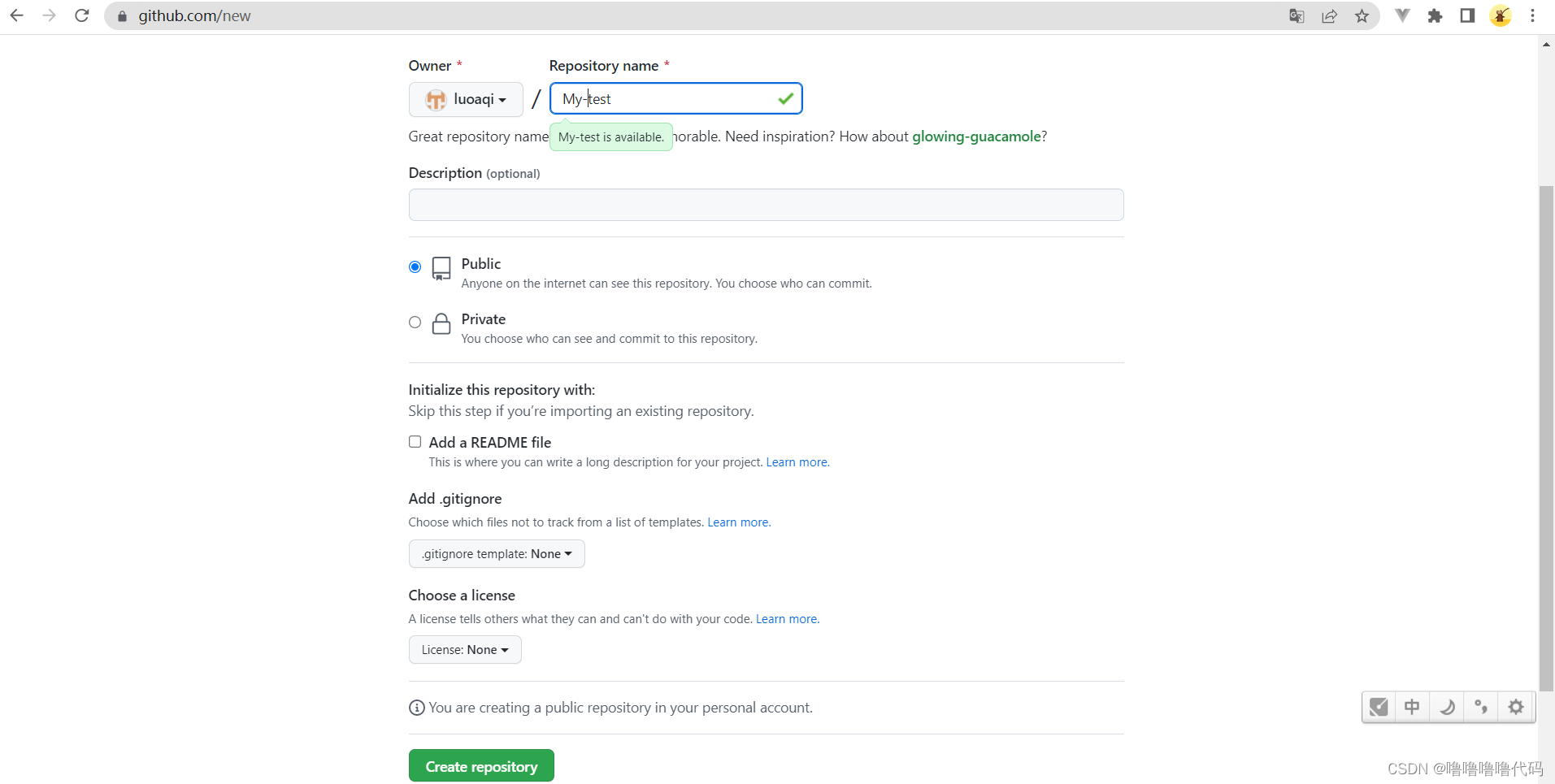Screen dimensions: 1555x784
Task: Open the License: None dropdown
Action: pyautogui.click(x=465, y=650)
